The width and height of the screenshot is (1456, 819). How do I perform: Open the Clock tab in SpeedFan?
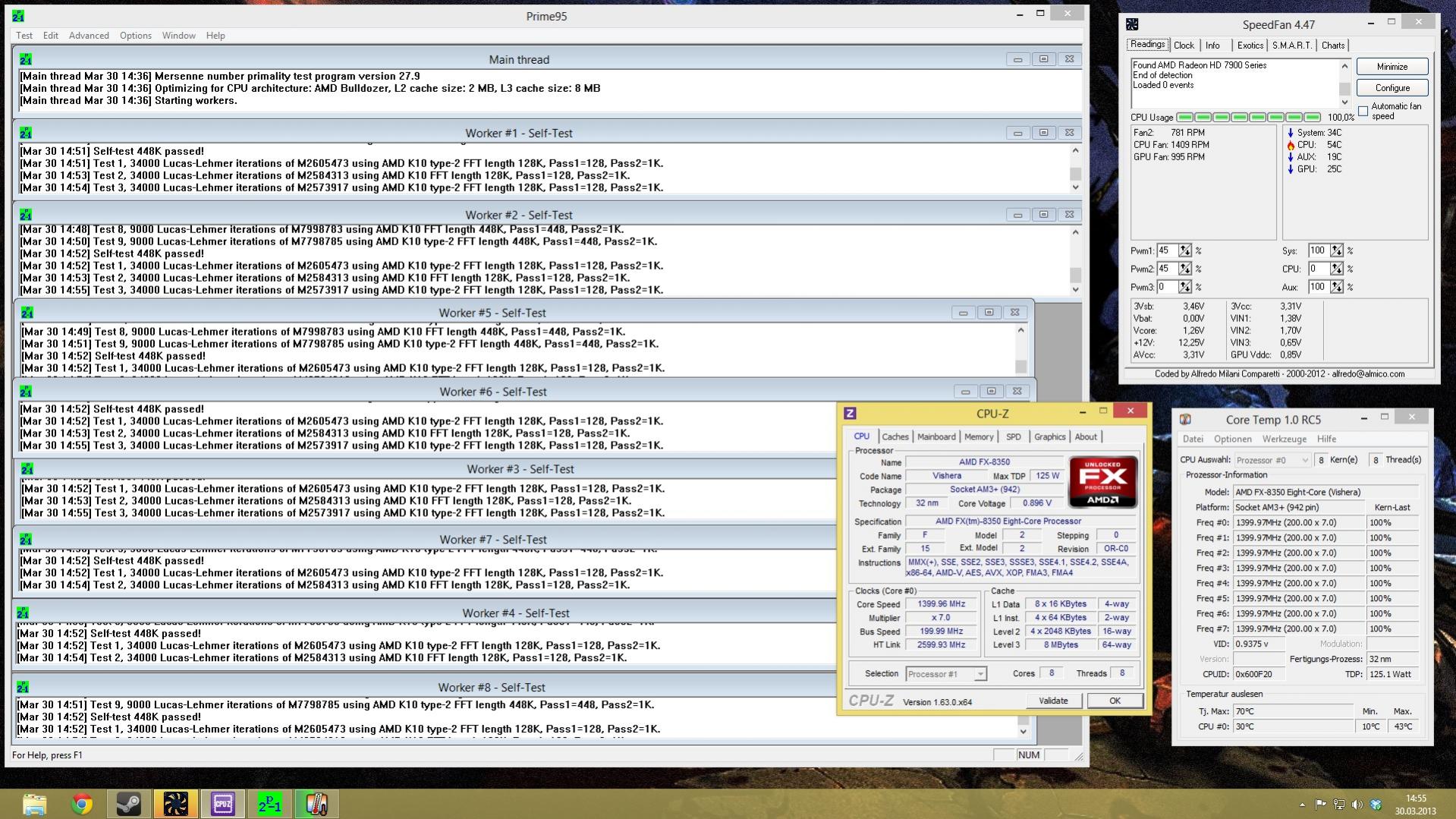[1184, 46]
